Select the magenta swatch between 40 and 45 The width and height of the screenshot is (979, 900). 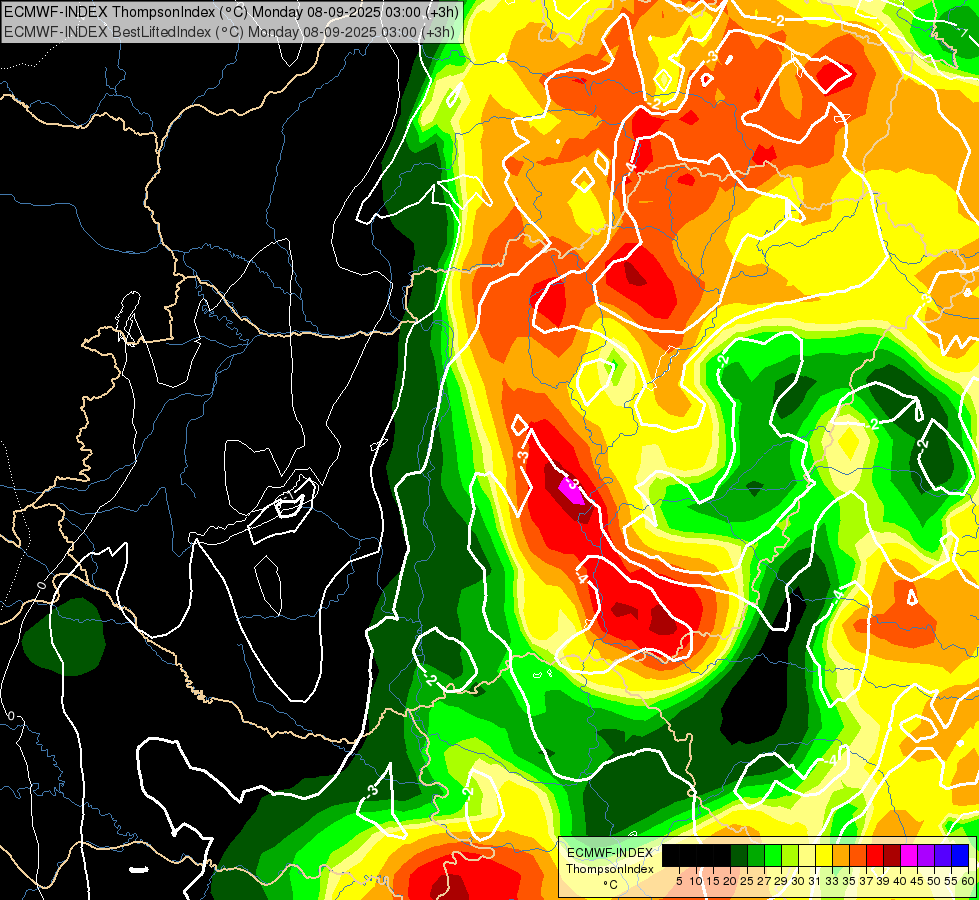point(908,856)
